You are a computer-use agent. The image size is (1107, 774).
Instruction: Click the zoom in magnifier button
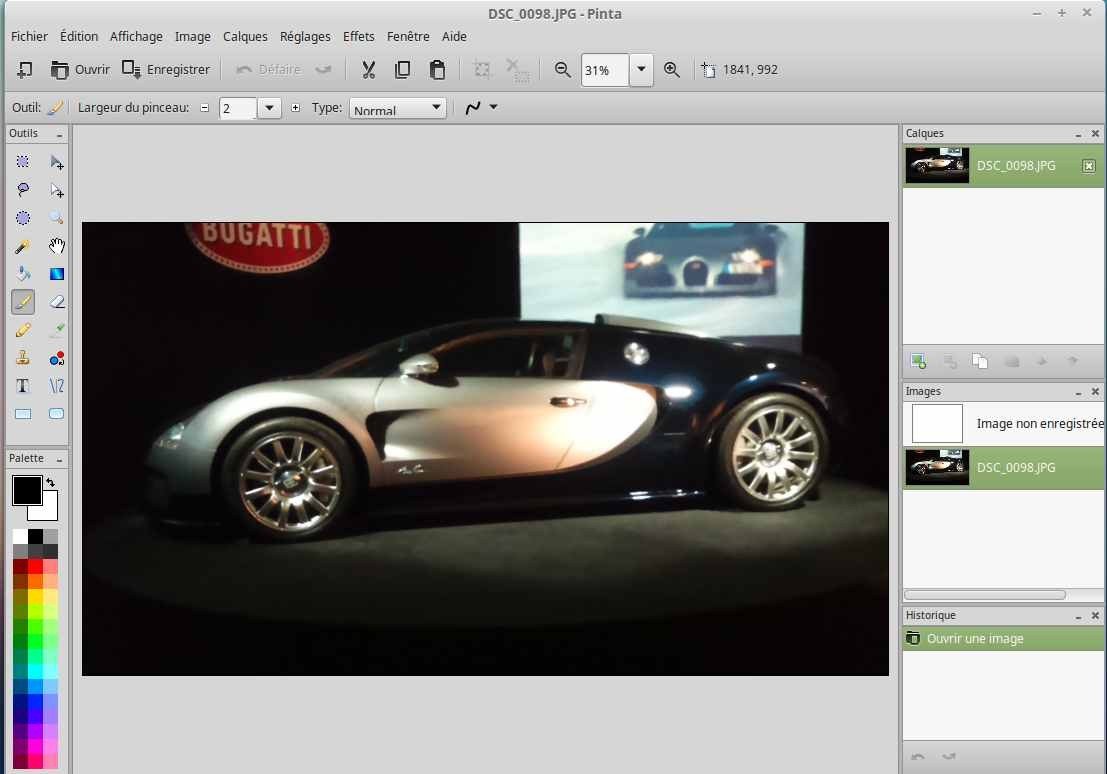click(672, 70)
